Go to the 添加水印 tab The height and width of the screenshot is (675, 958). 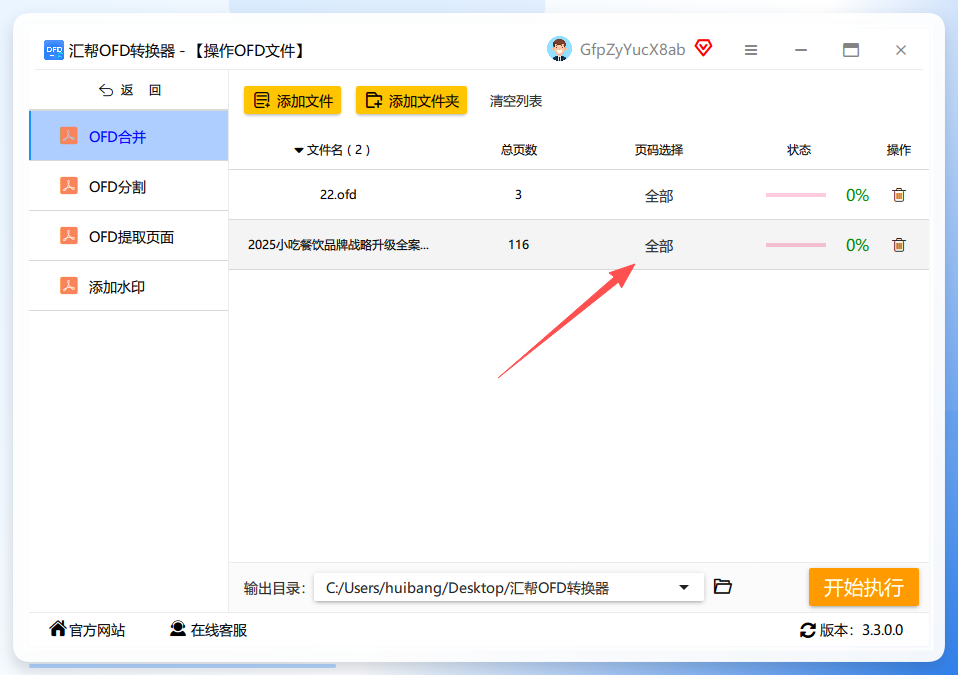pos(129,286)
